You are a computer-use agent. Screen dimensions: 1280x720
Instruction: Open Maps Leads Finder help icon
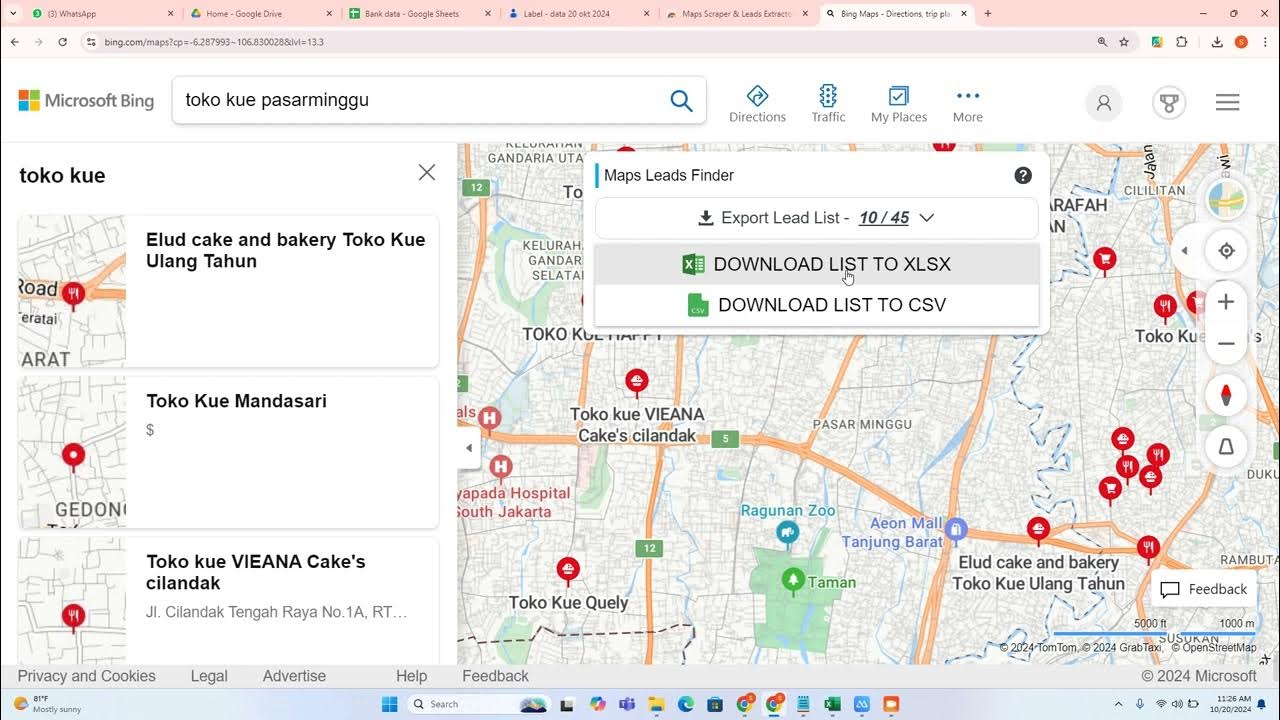click(x=1023, y=175)
